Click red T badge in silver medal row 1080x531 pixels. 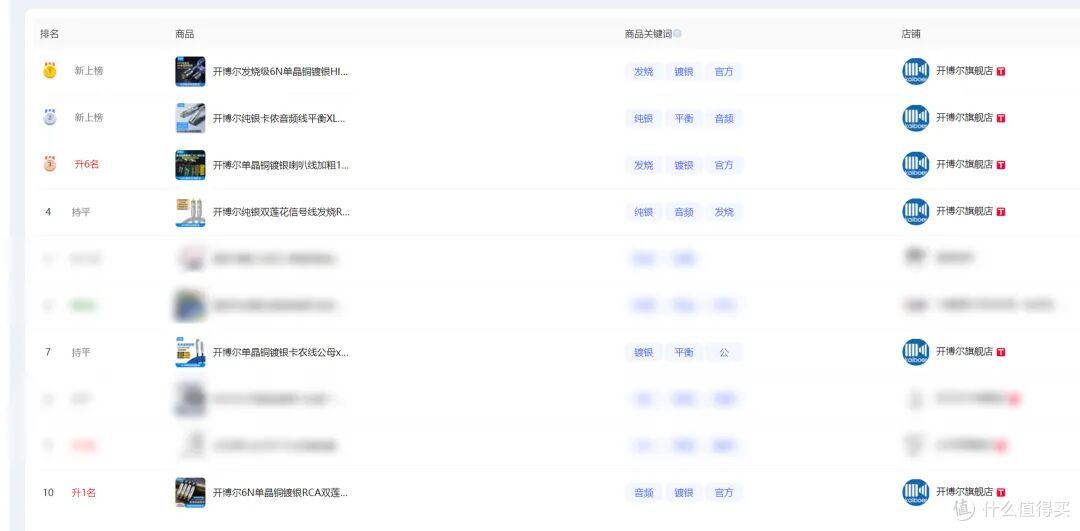[x=1001, y=118]
